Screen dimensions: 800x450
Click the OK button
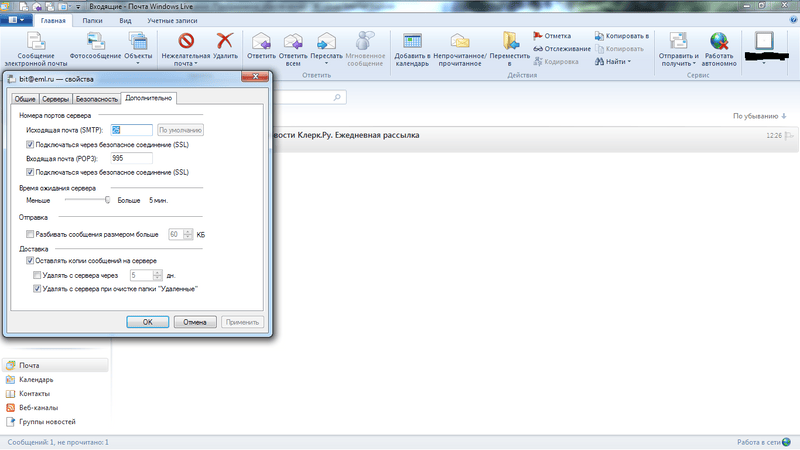147,322
